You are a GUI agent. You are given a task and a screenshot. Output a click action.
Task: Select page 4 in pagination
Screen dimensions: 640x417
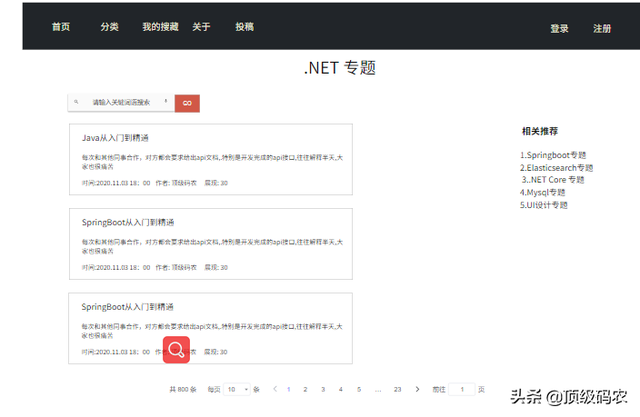click(340, 389)
